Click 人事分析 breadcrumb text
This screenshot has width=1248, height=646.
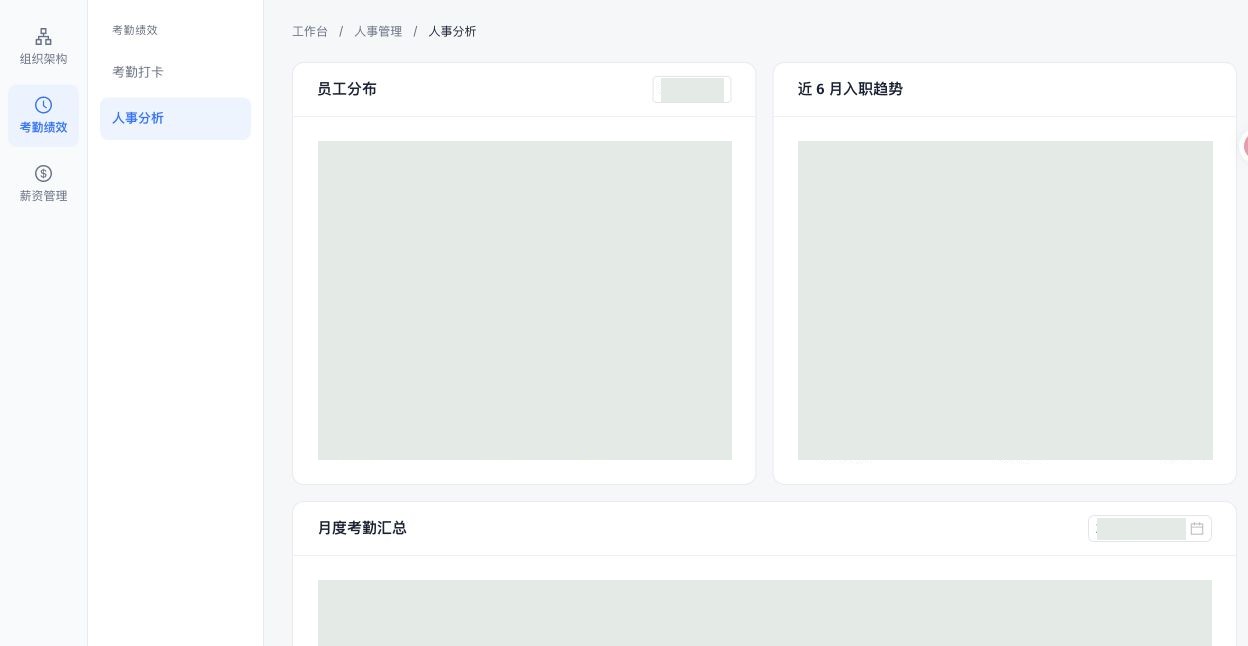(x=452, y=31)
